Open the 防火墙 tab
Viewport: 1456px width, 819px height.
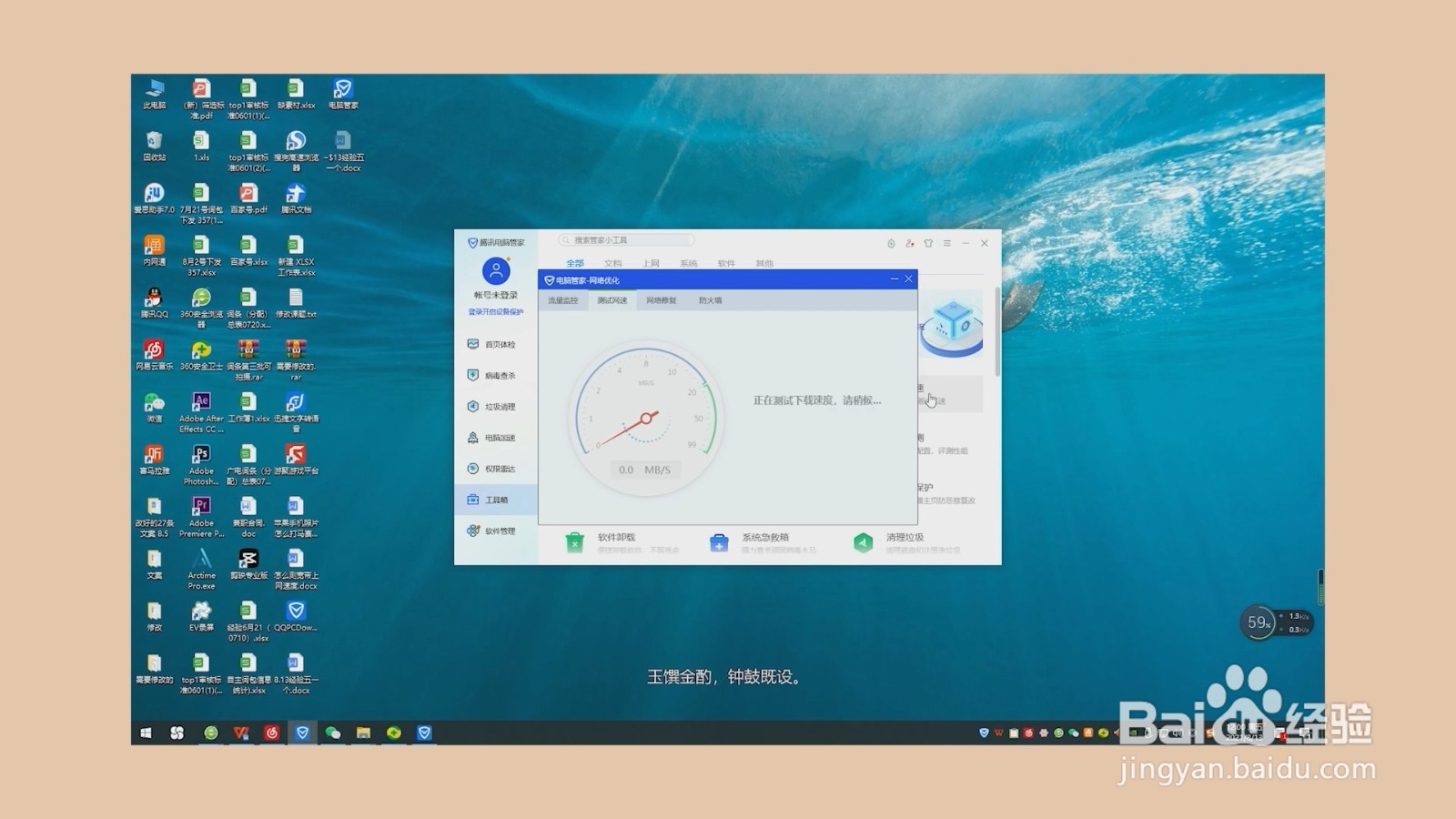(x=711, y=300)
